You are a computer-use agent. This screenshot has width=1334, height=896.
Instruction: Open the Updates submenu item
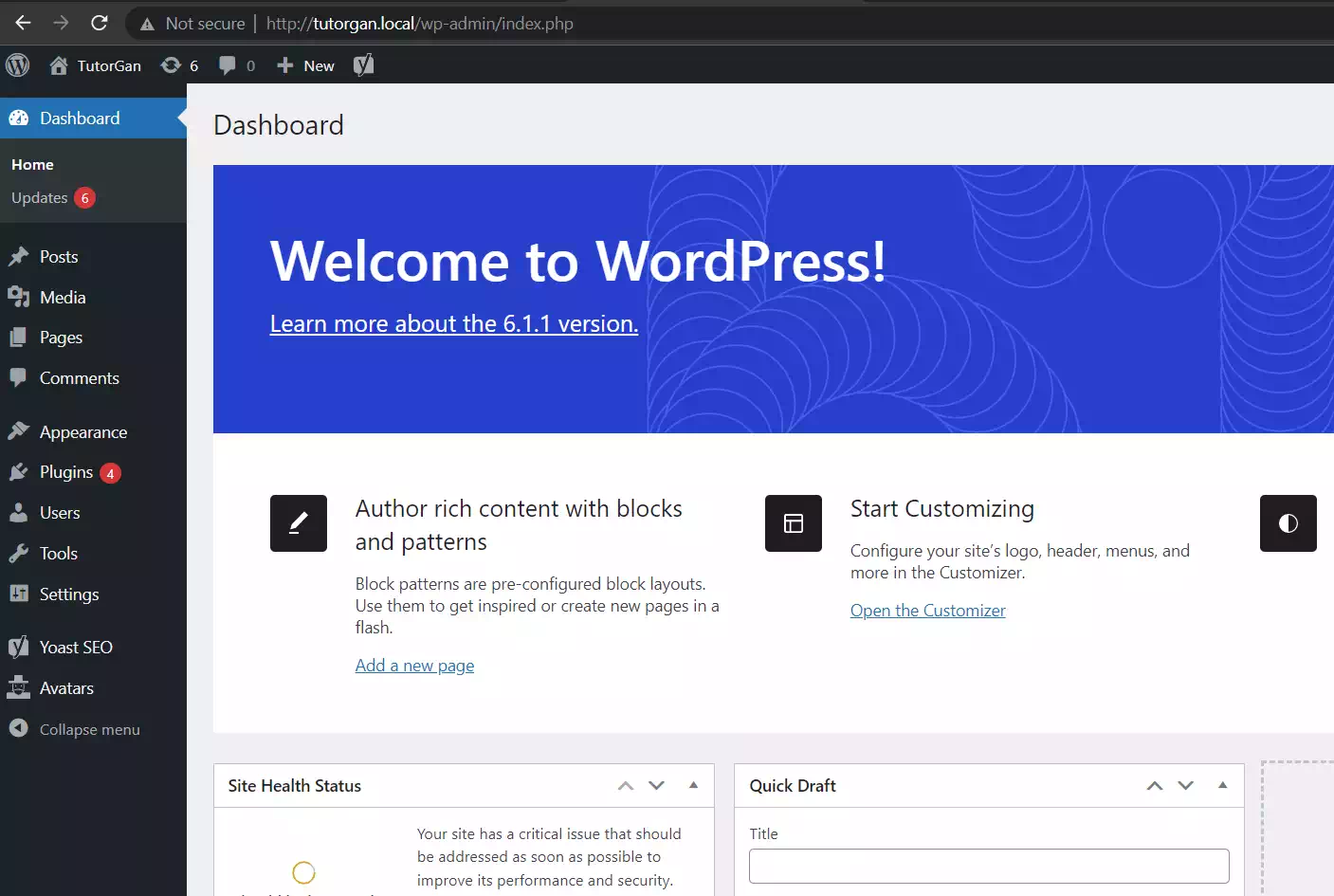pyautogui.click(x=40, y=198)
